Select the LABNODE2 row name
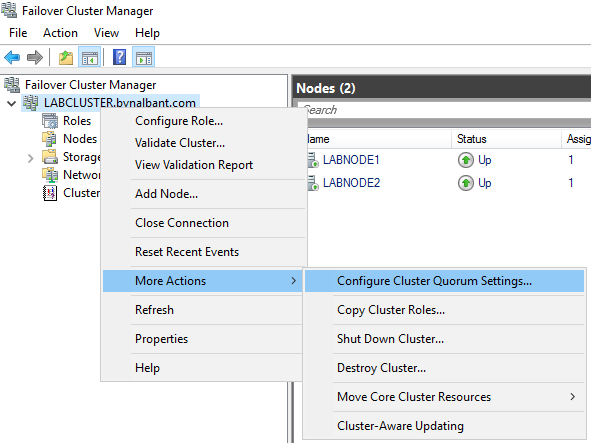 tap(352, 183)
